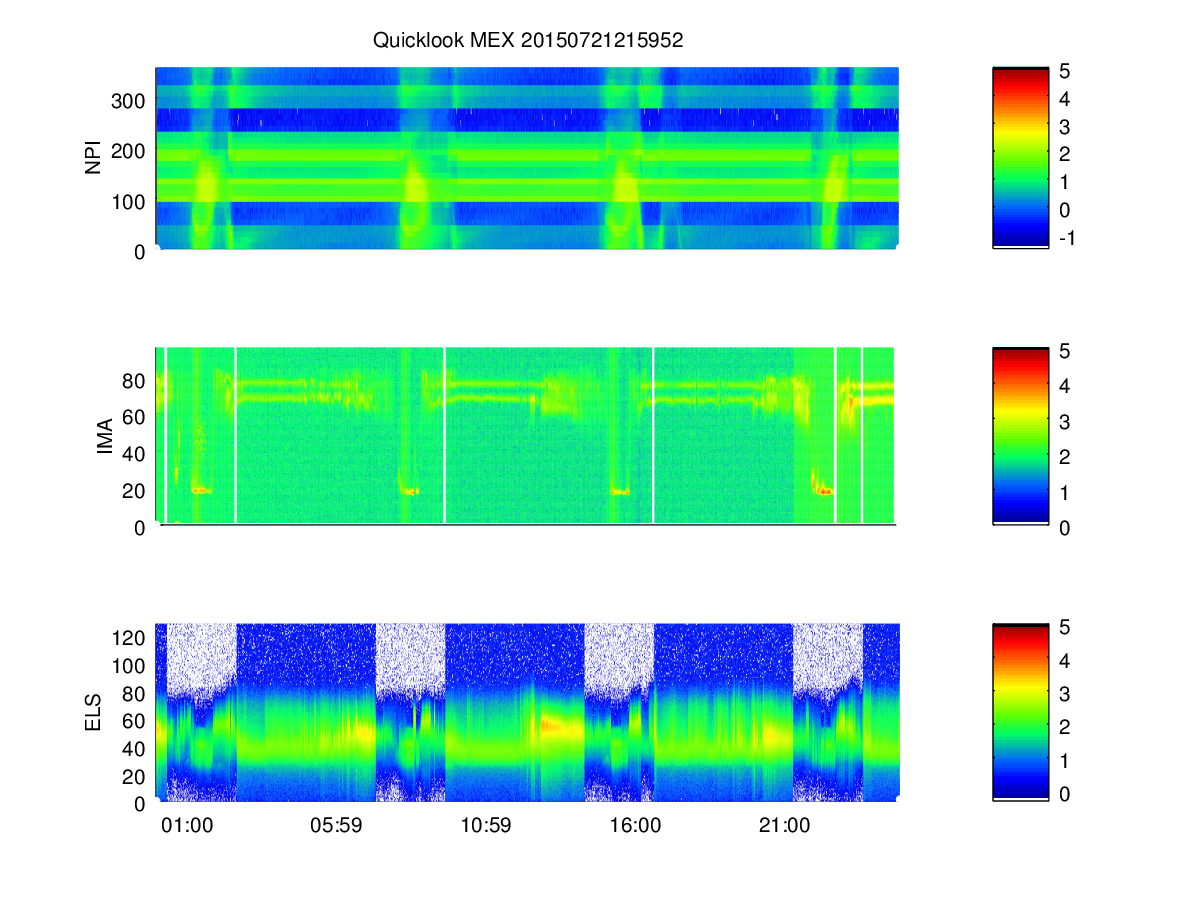Click the IMA panel colorbar
The width and height of the screenshot is (1200, 900).
1020,435
